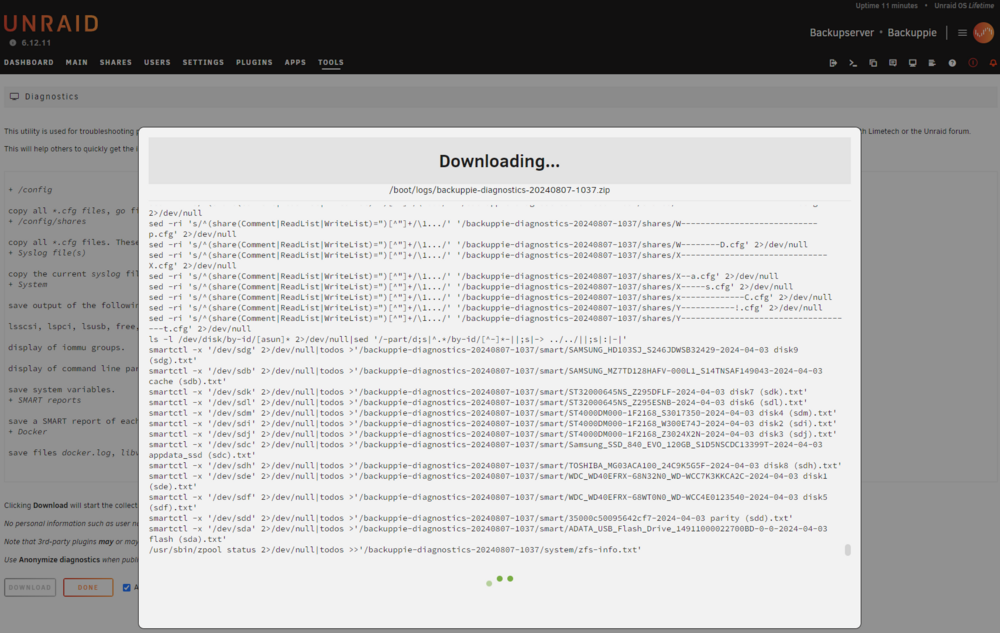Viewport: 1000px width, 633px height.
Task: Click the smartctl '/dev/sdi' disk2 log line
Action: 492,423
